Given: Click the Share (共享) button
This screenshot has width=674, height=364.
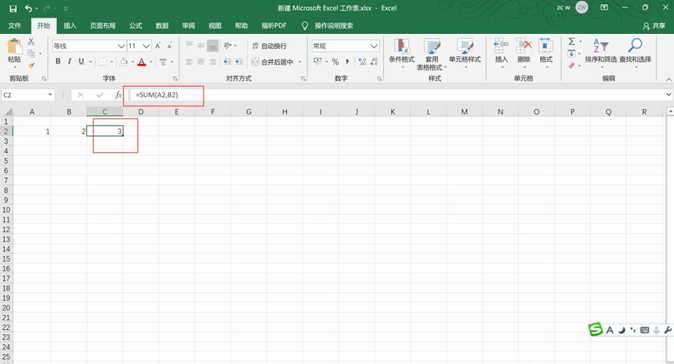Looking at the screenshot, I should pyautogui.click(x=654, y=26).
